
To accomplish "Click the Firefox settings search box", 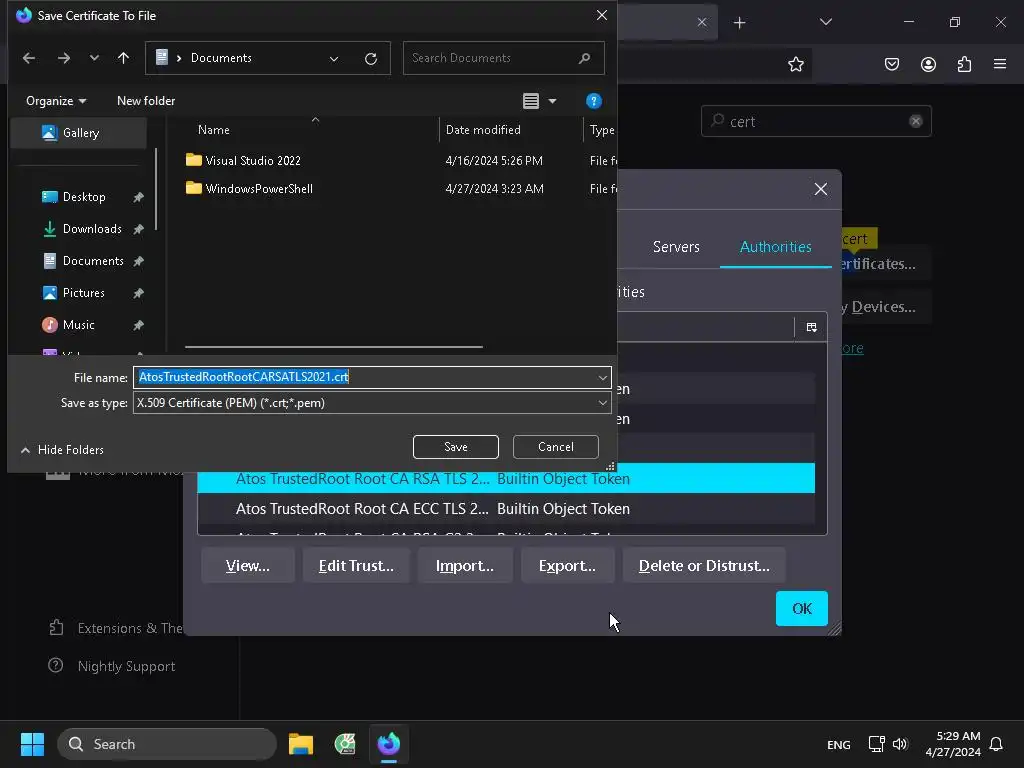I will pyautogui.click(x=816, y=121).
